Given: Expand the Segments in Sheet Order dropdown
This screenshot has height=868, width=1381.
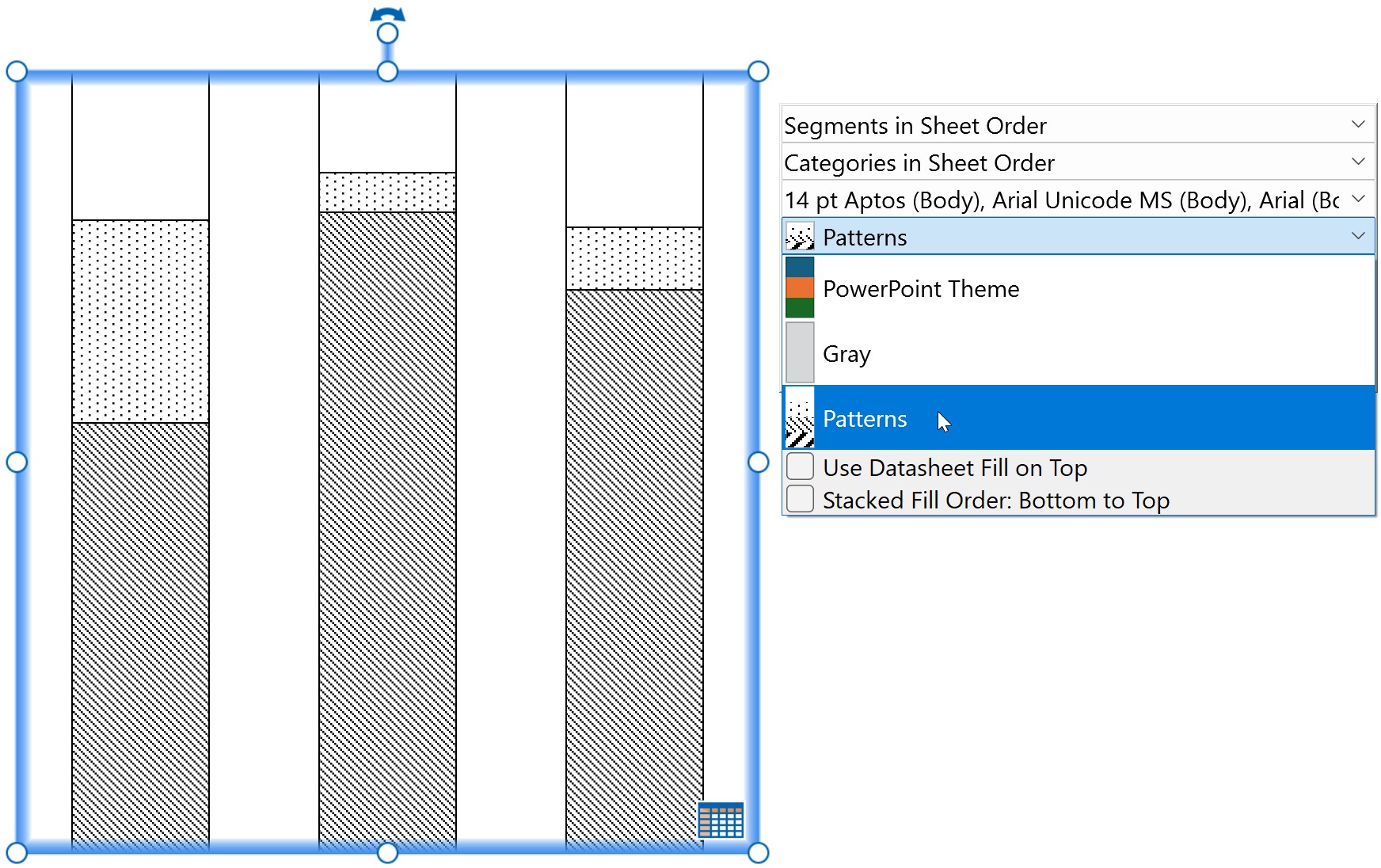Looking at the screenshot, I should [x=1357, y=124].
